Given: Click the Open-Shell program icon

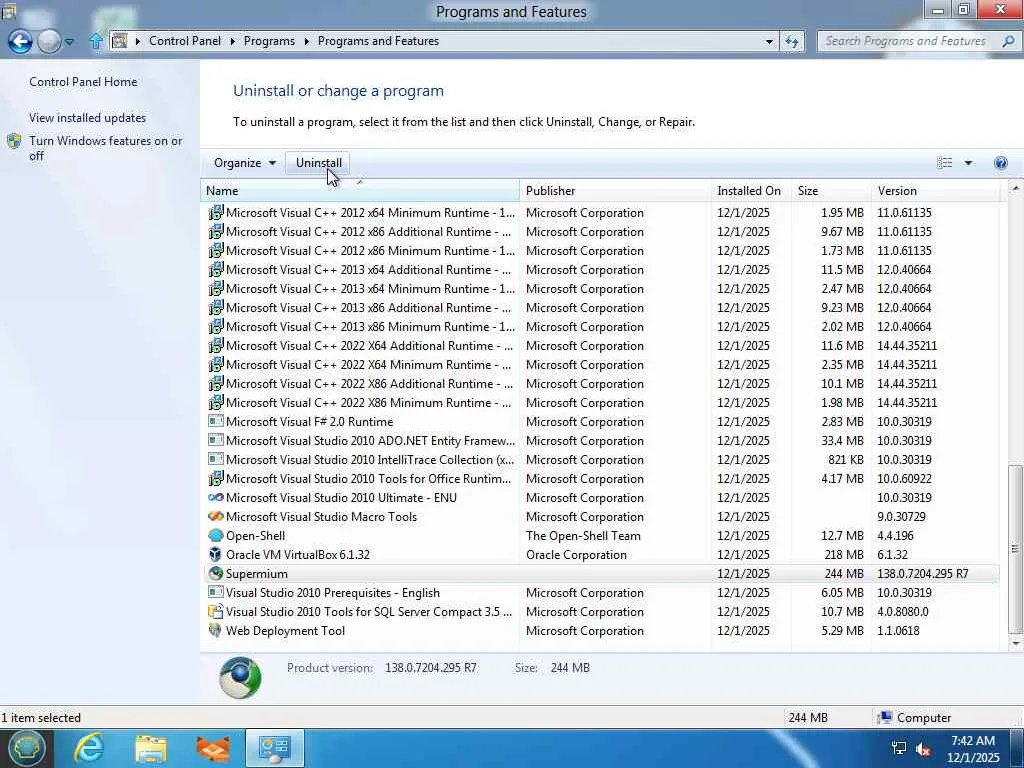Looking at the screenshot, I should point(216,536).
